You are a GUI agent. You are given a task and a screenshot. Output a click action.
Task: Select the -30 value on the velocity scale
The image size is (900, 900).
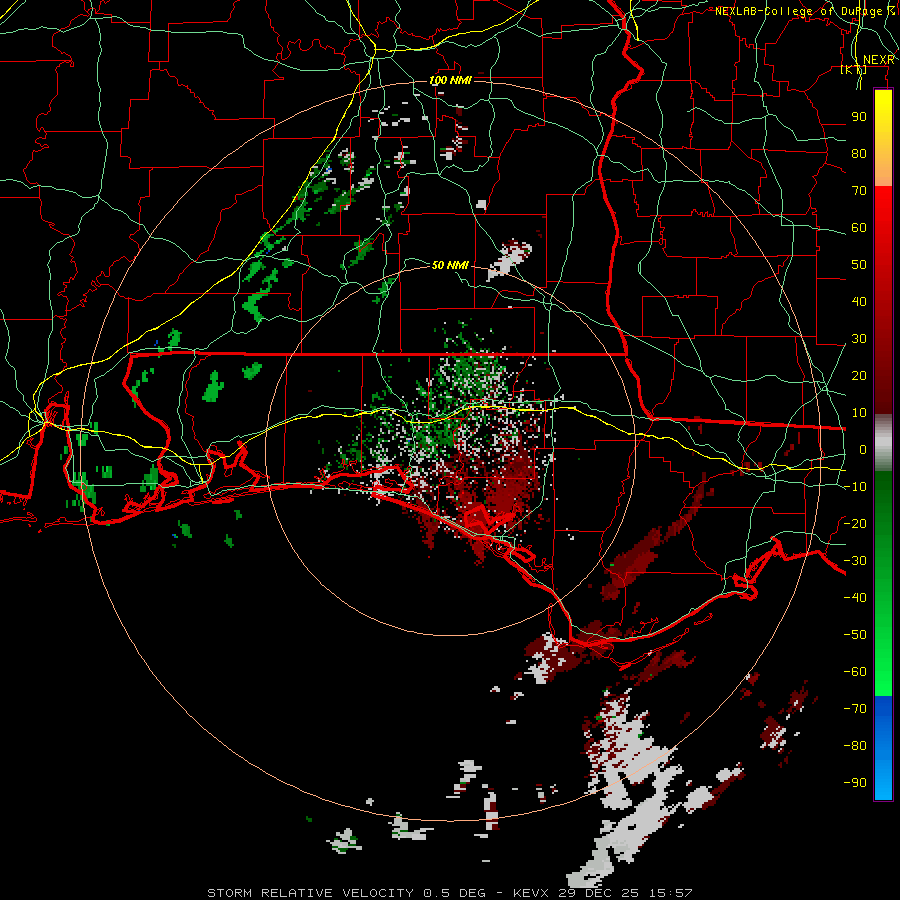tap(855, 561)
